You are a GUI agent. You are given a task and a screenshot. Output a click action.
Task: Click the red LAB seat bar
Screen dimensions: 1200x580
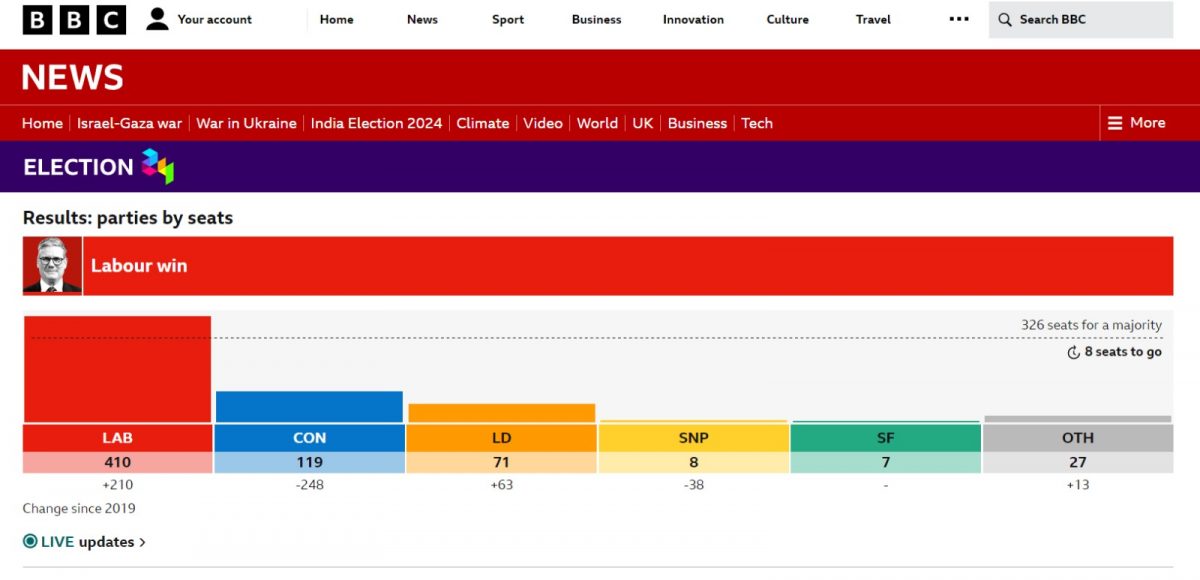(117, 369)
